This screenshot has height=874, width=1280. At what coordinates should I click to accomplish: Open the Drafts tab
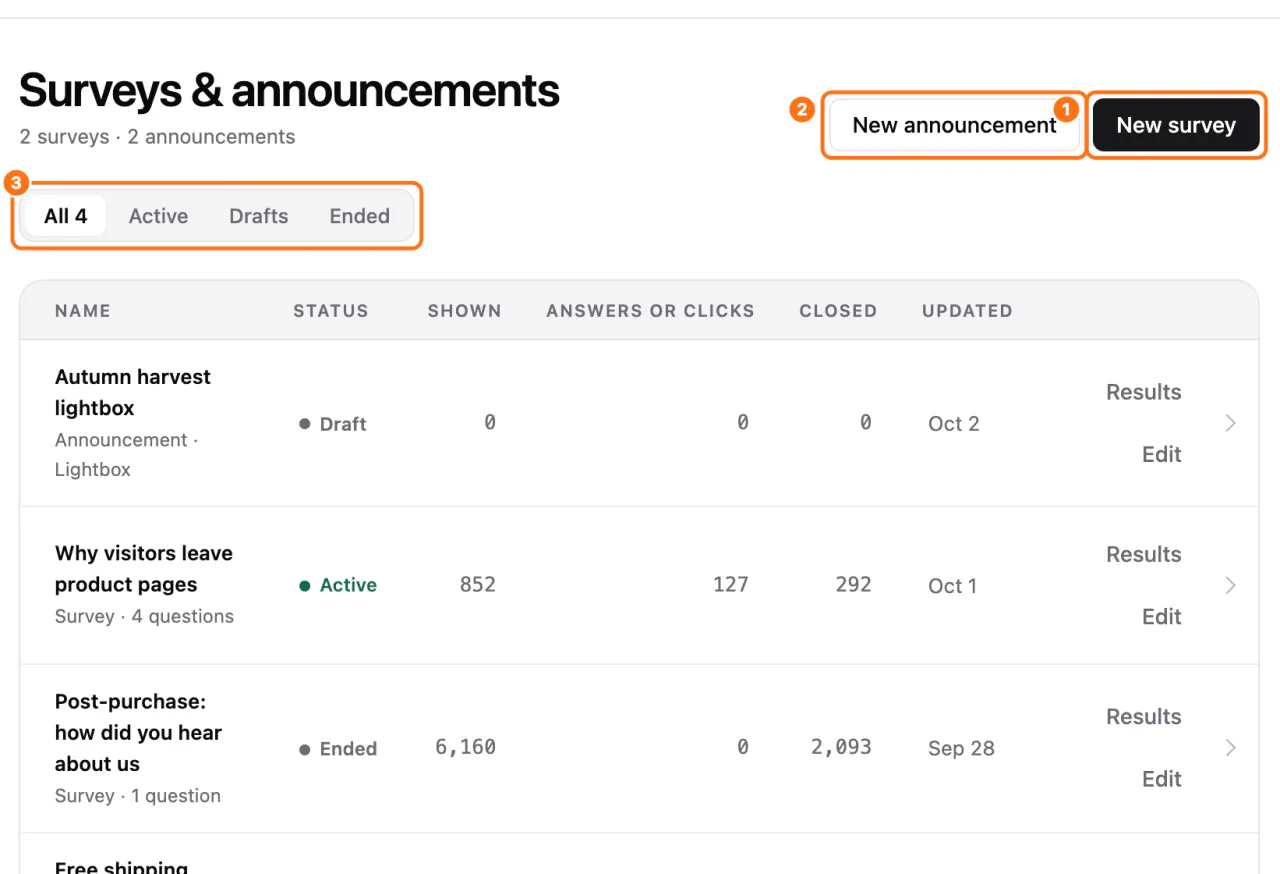coord(259,216)
